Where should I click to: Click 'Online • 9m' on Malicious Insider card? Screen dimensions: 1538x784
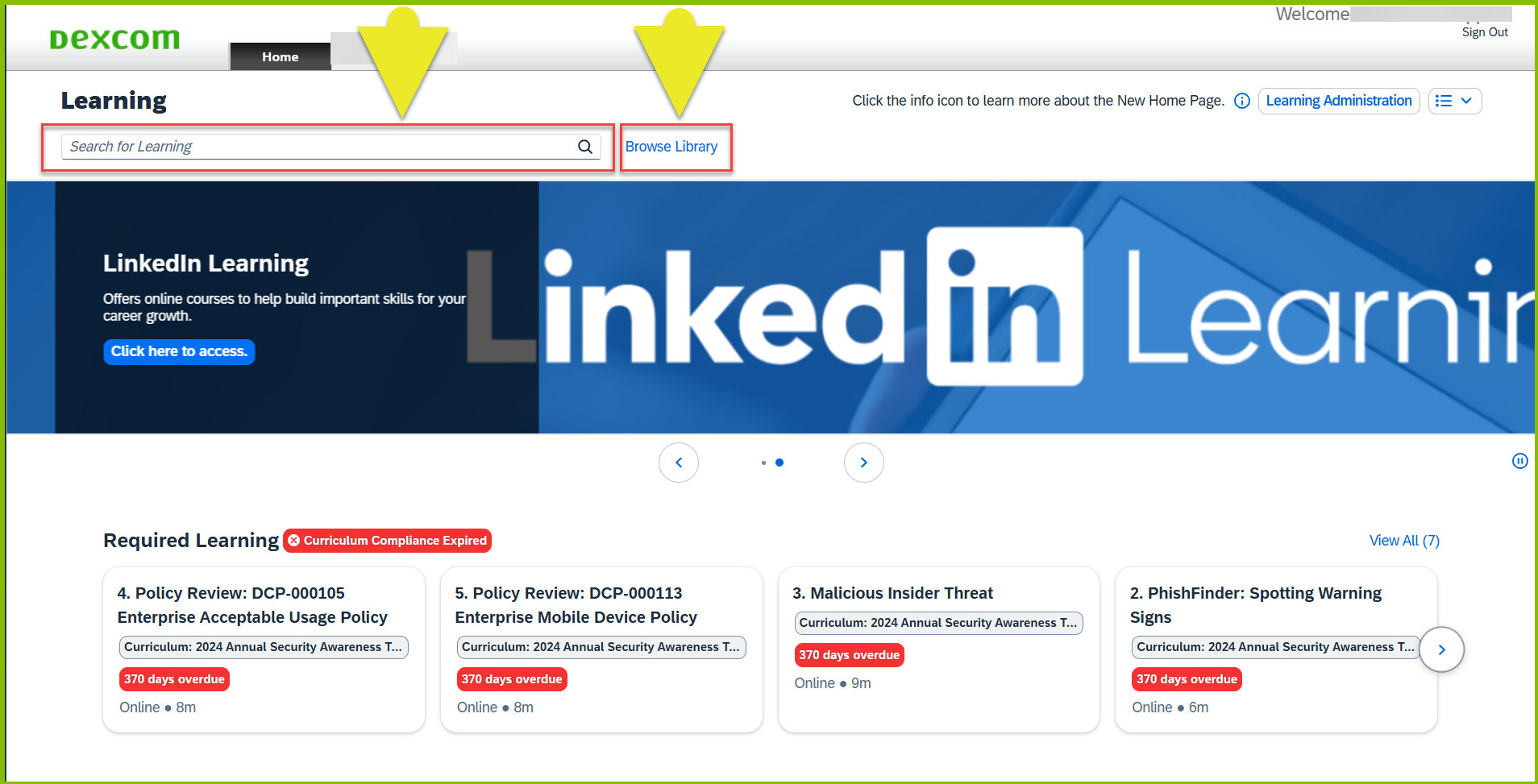833,683
